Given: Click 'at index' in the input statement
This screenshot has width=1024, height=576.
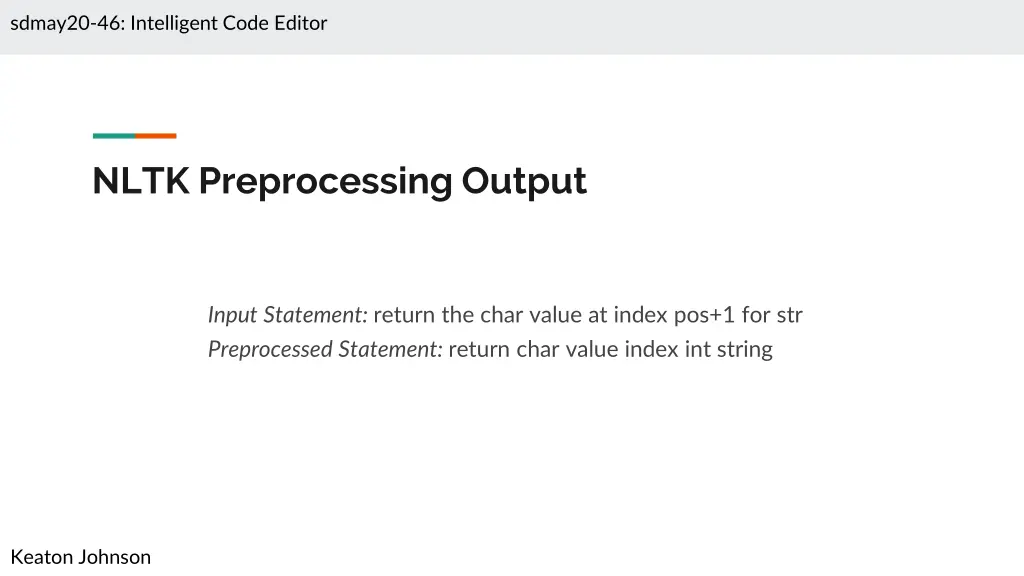Looking at the screenshot, I should tap(626, 315).
